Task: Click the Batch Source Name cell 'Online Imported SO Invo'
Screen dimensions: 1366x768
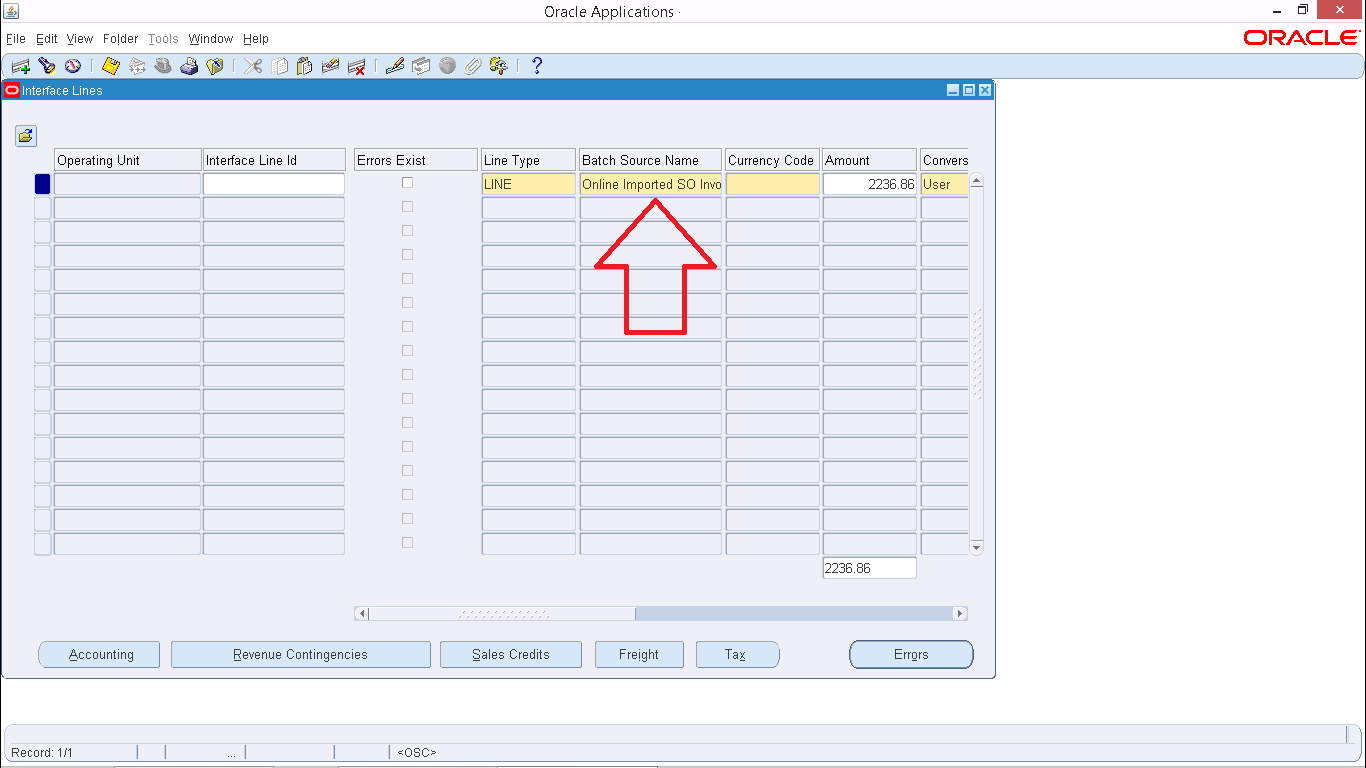Action: [x=651, y=184]
